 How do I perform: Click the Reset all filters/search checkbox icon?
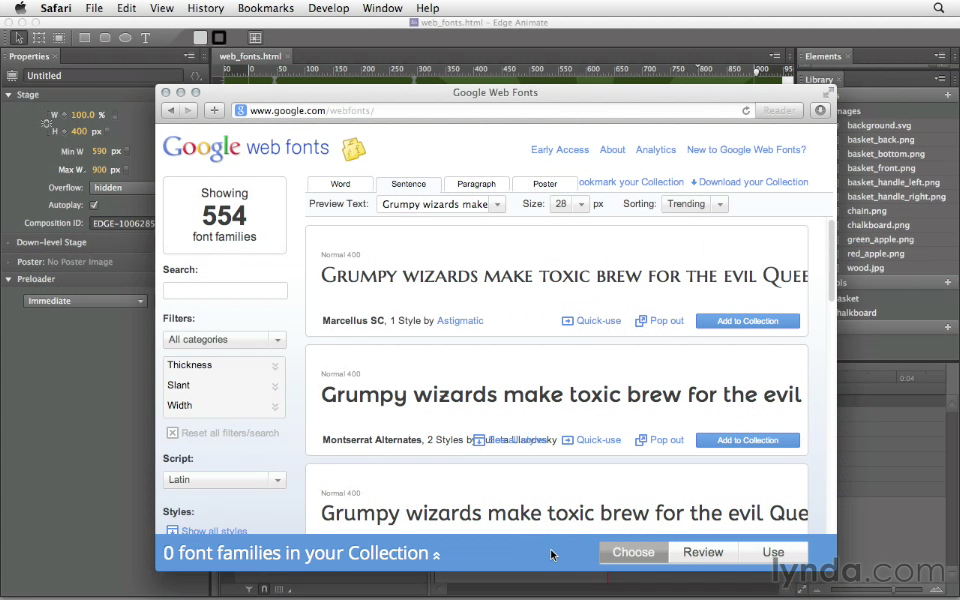(x=173, y=433)
